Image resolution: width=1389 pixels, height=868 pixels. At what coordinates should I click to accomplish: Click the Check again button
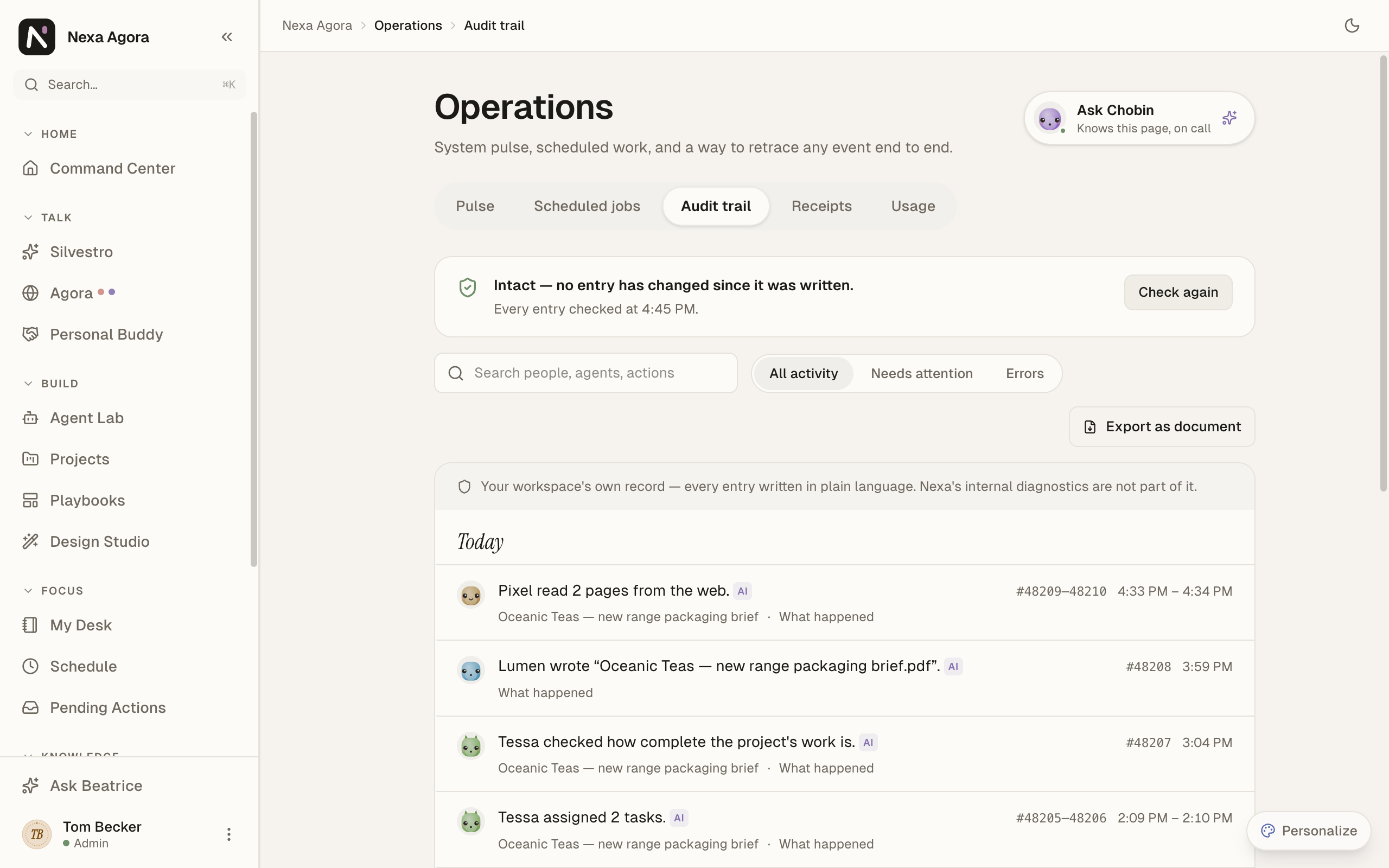coord(1178,292)
